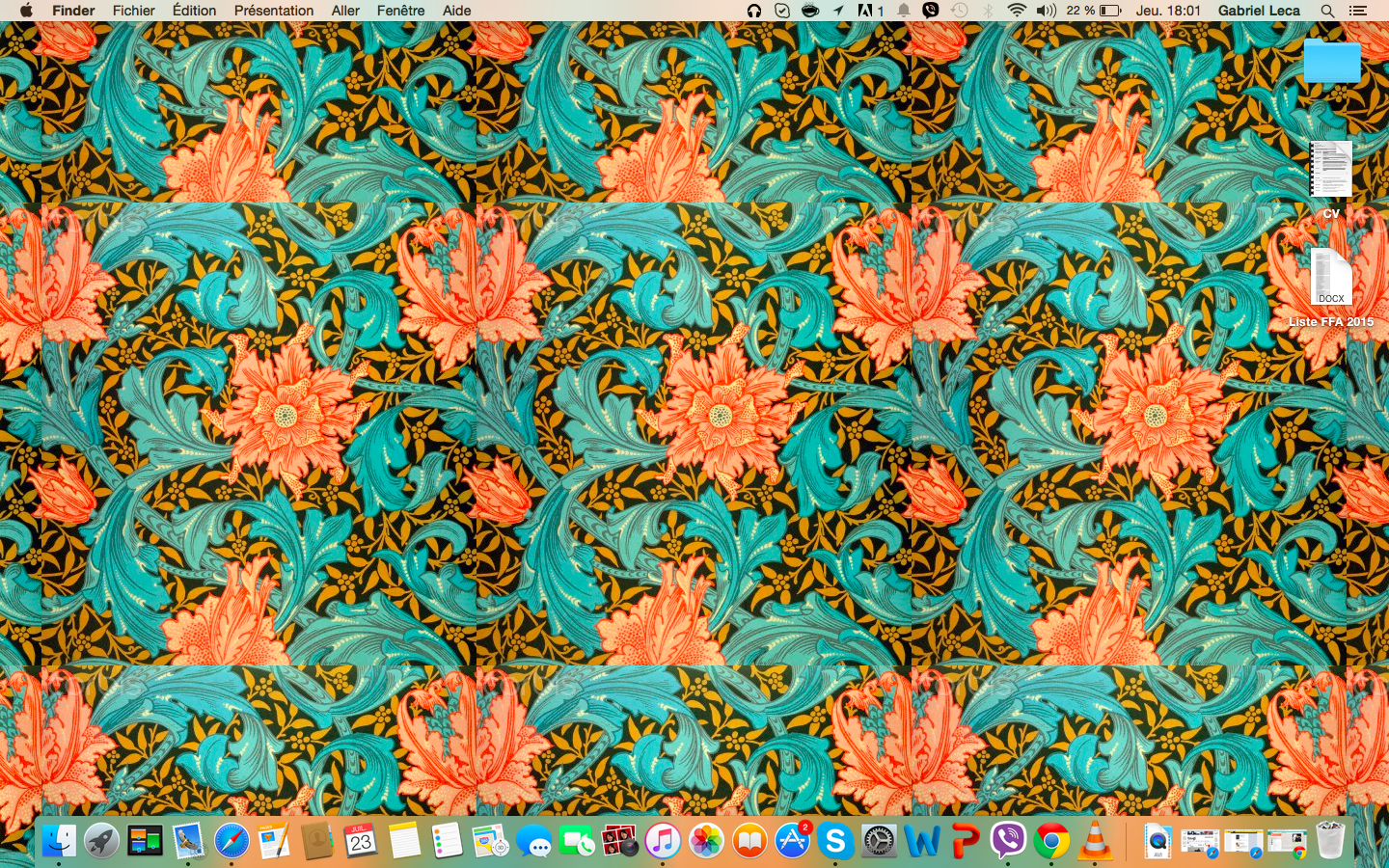Open Launchpad rocket icon in Dock
This screenshot has width=1389, height=868.
point(101,841)
